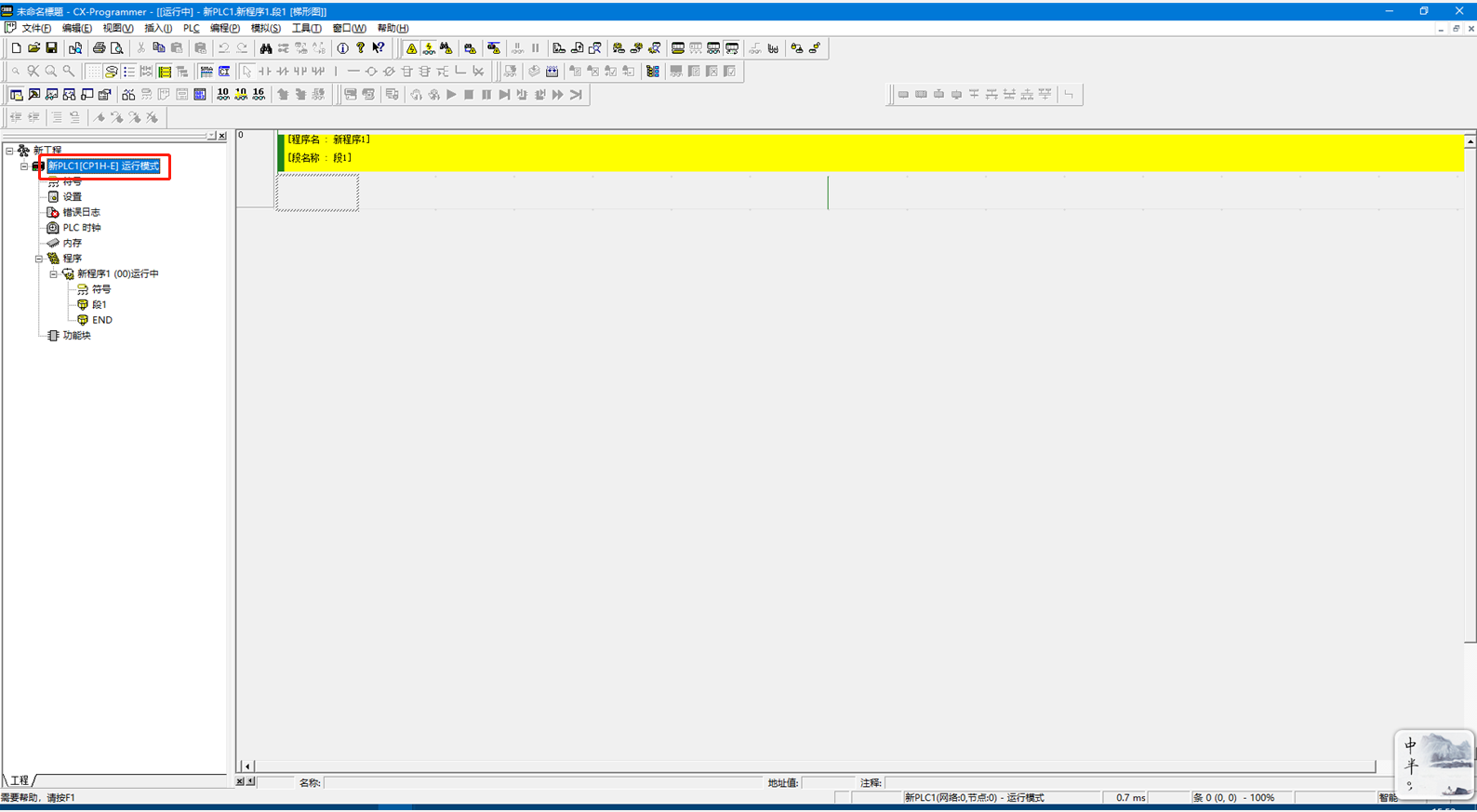
Task: Open the PLC menu
Action: pos(191,29)
